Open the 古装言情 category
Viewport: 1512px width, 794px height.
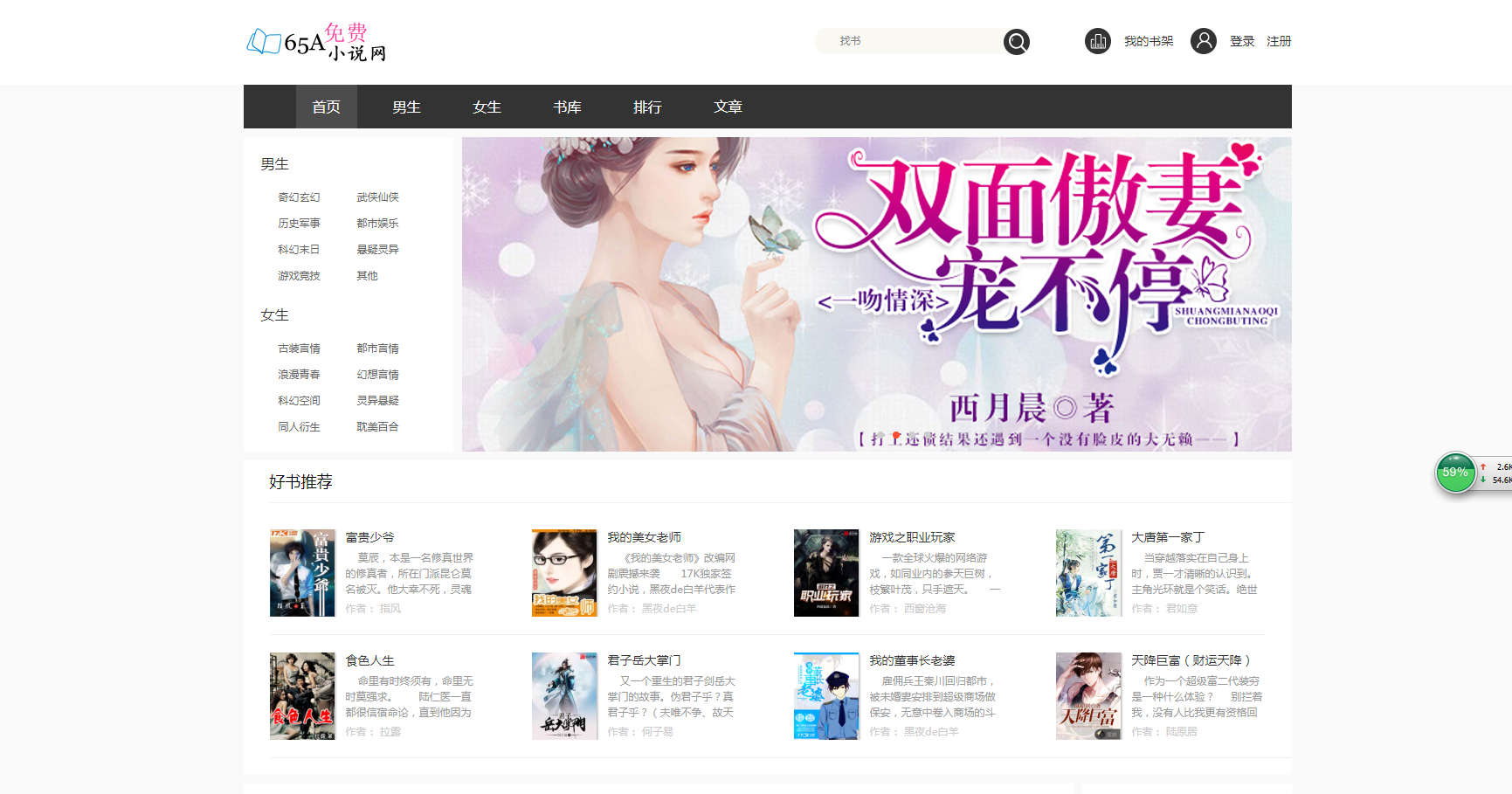tap(300, 348)
